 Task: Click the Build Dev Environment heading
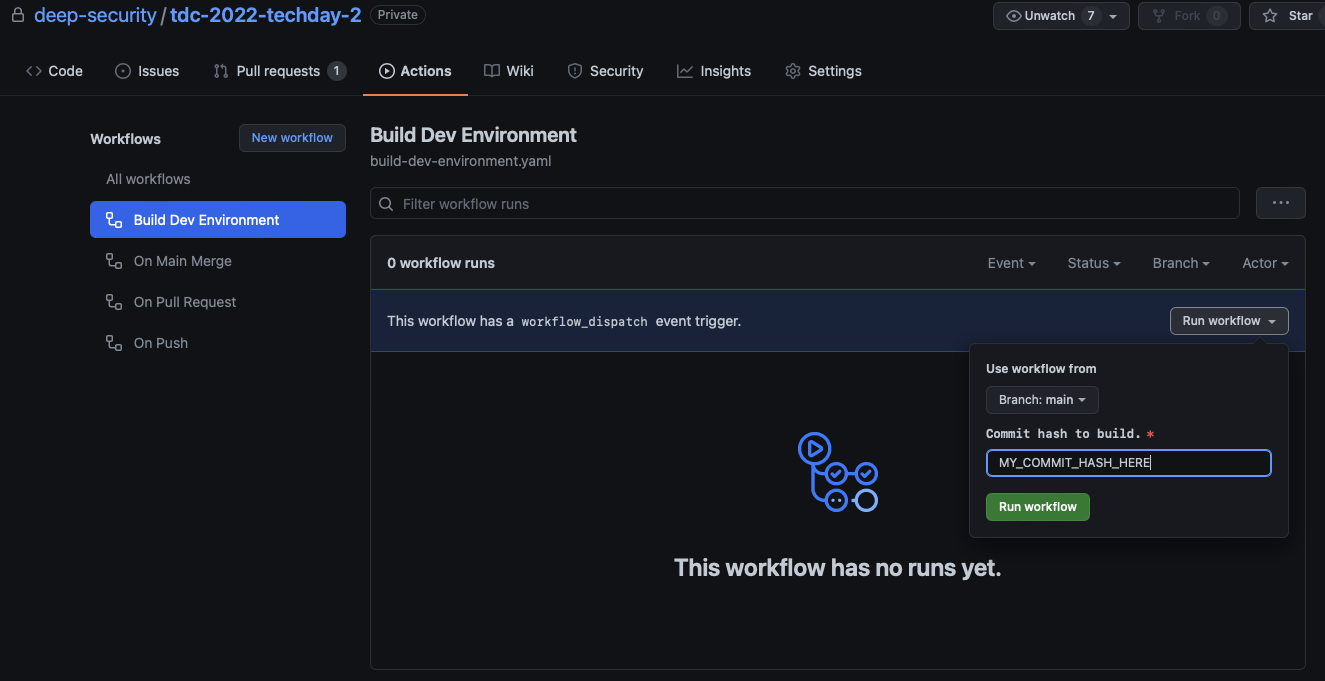click(x=473, y=135)
